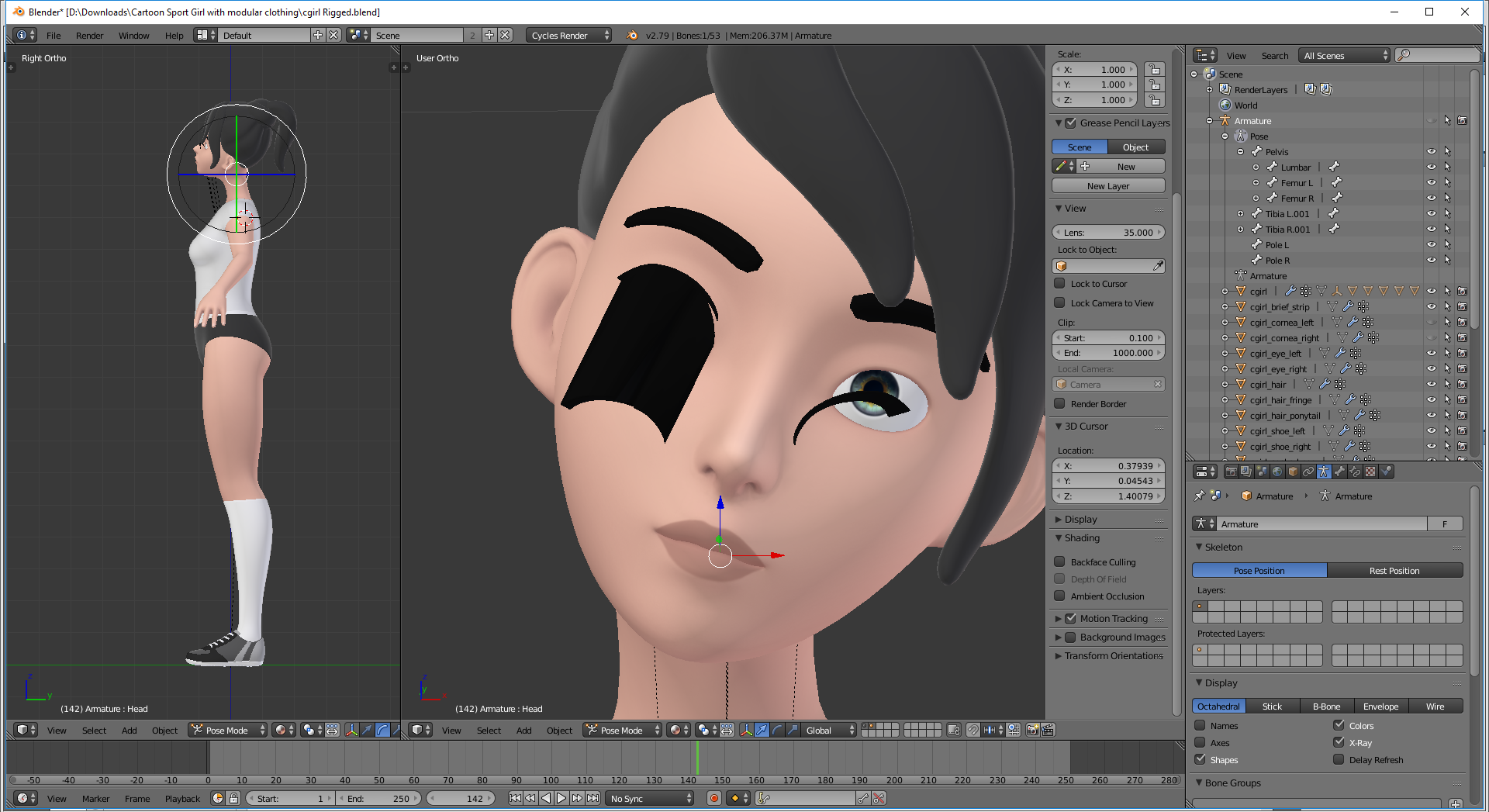This screenshot has height=812, width=1489.
Task: Open World properties globe tab
Action: coord(1277,472)
